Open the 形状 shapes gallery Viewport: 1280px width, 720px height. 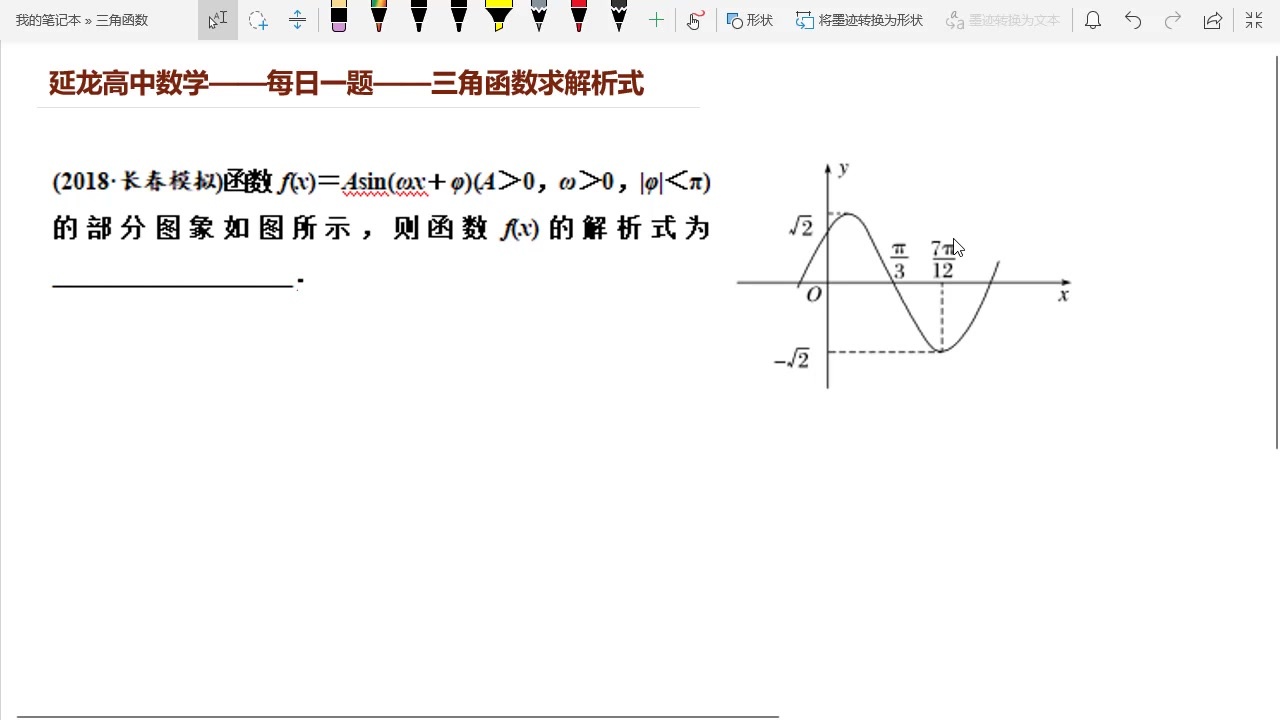click(x=750, y=20)
